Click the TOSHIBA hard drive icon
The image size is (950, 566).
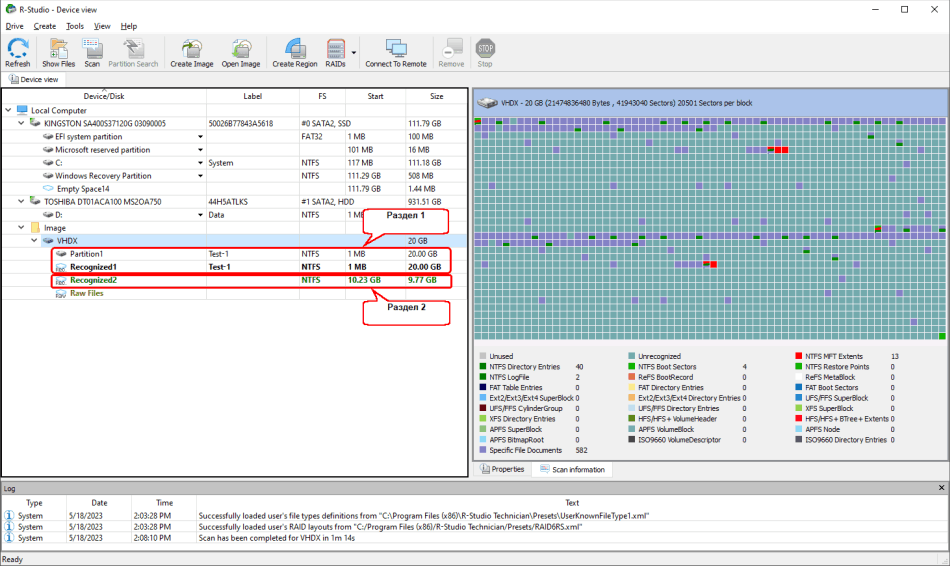(35, 201)
